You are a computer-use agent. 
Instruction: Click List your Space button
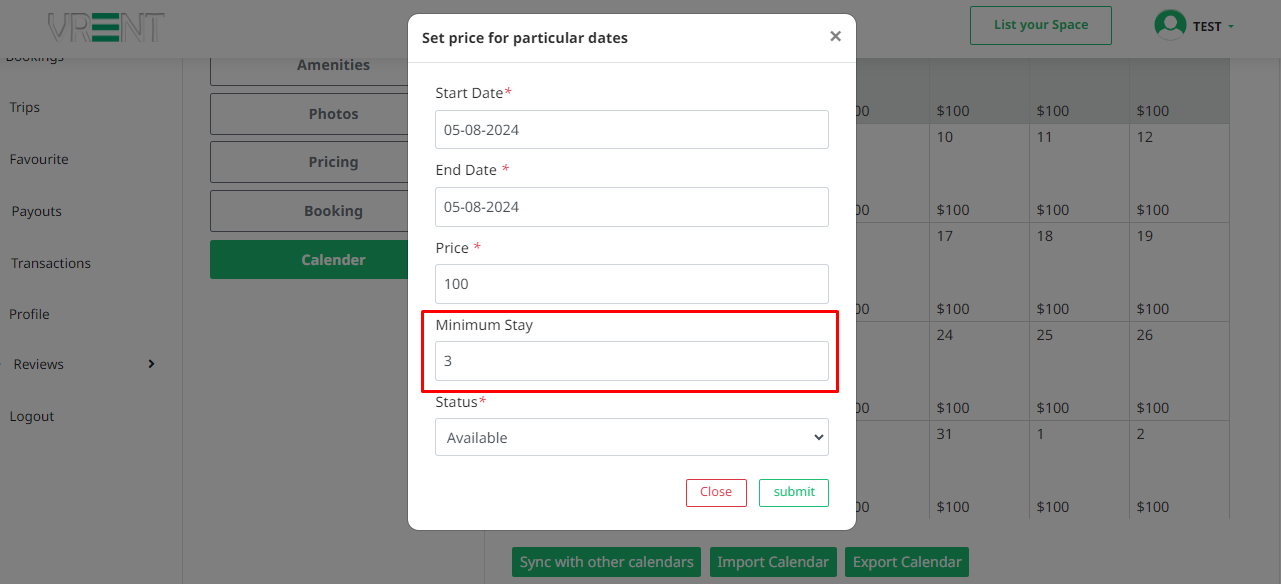point(1040,25)
